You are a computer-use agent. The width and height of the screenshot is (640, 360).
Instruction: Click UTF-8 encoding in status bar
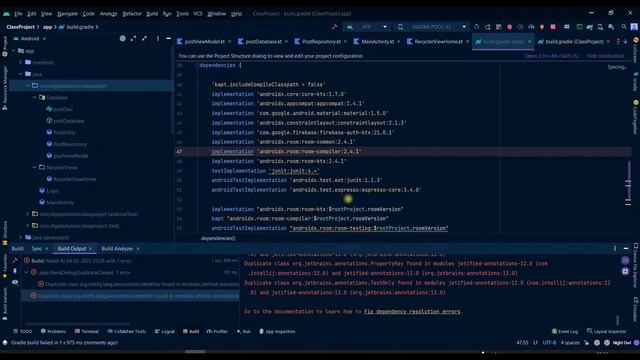click(549, 342)
